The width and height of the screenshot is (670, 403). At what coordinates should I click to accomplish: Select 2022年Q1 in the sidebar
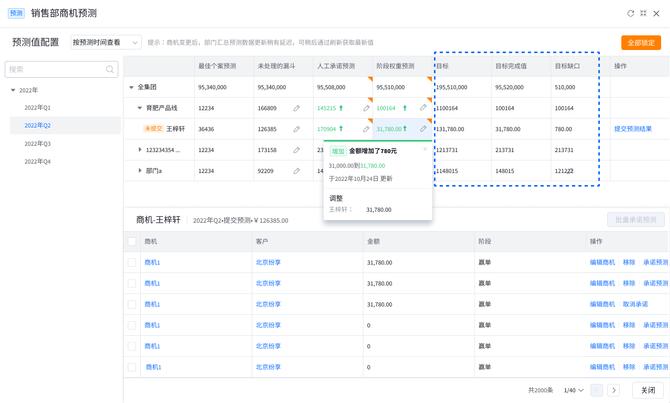tap(37, 107)
